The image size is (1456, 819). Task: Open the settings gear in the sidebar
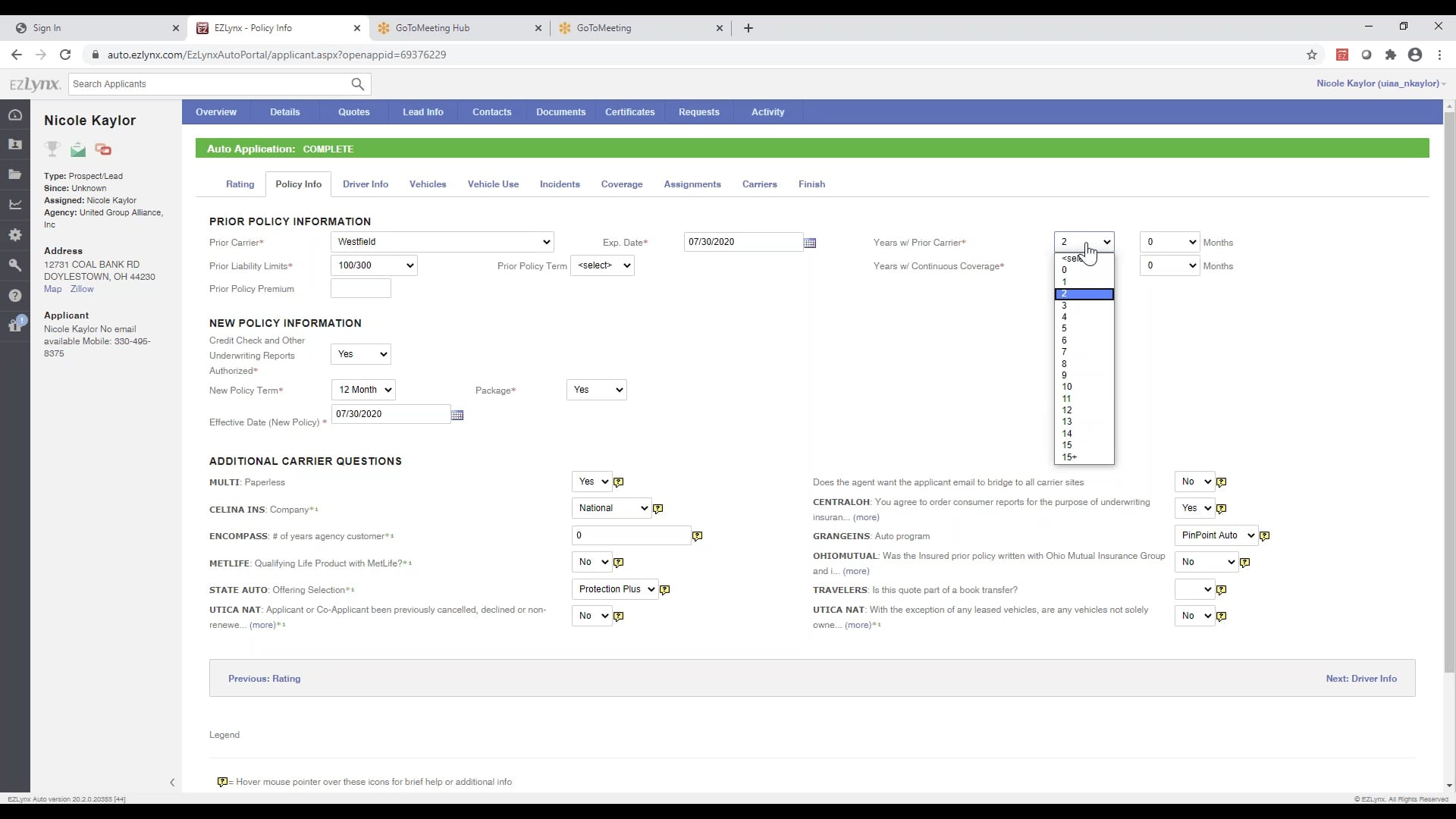click(15, 235)
